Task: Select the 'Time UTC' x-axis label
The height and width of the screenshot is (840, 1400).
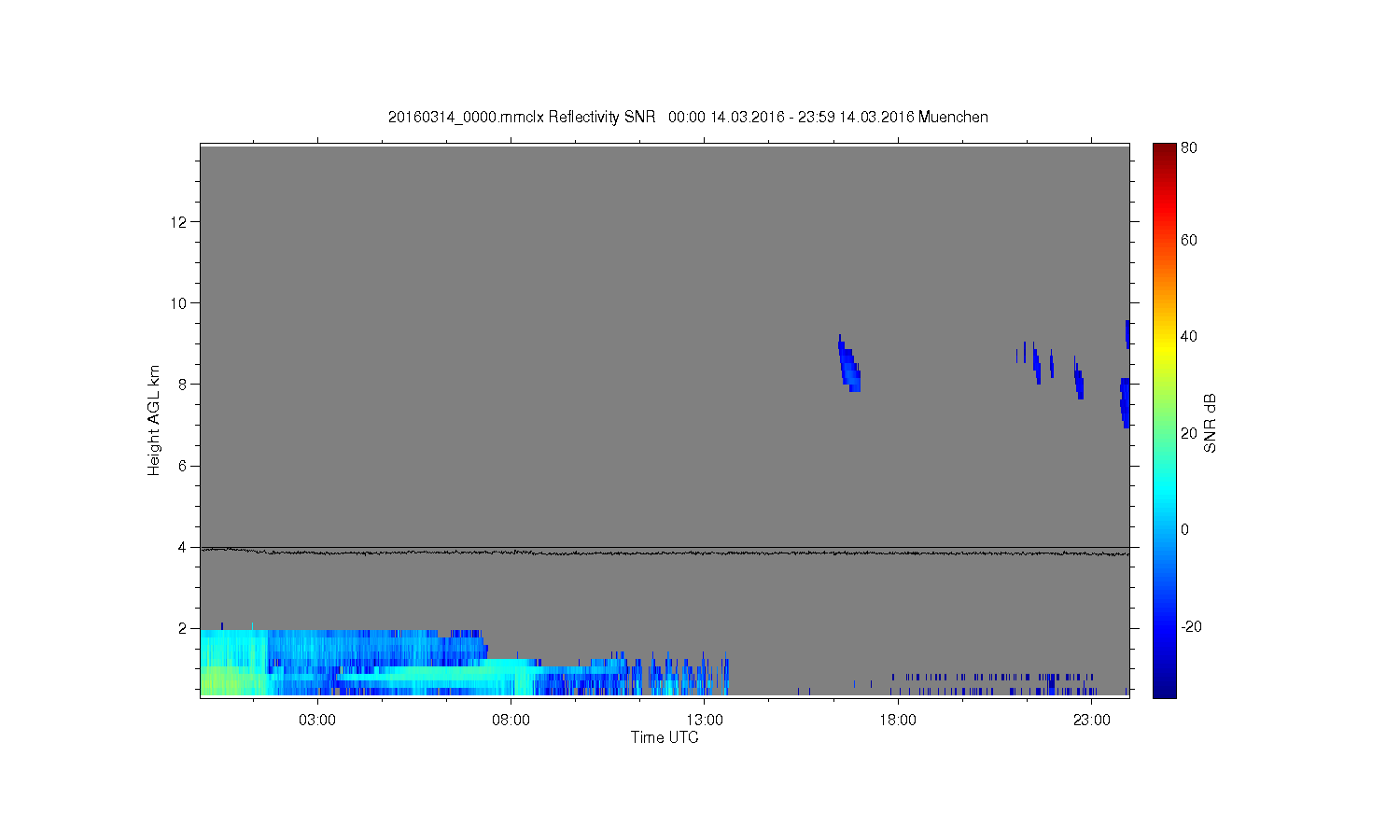Action: tap(665, 737)
